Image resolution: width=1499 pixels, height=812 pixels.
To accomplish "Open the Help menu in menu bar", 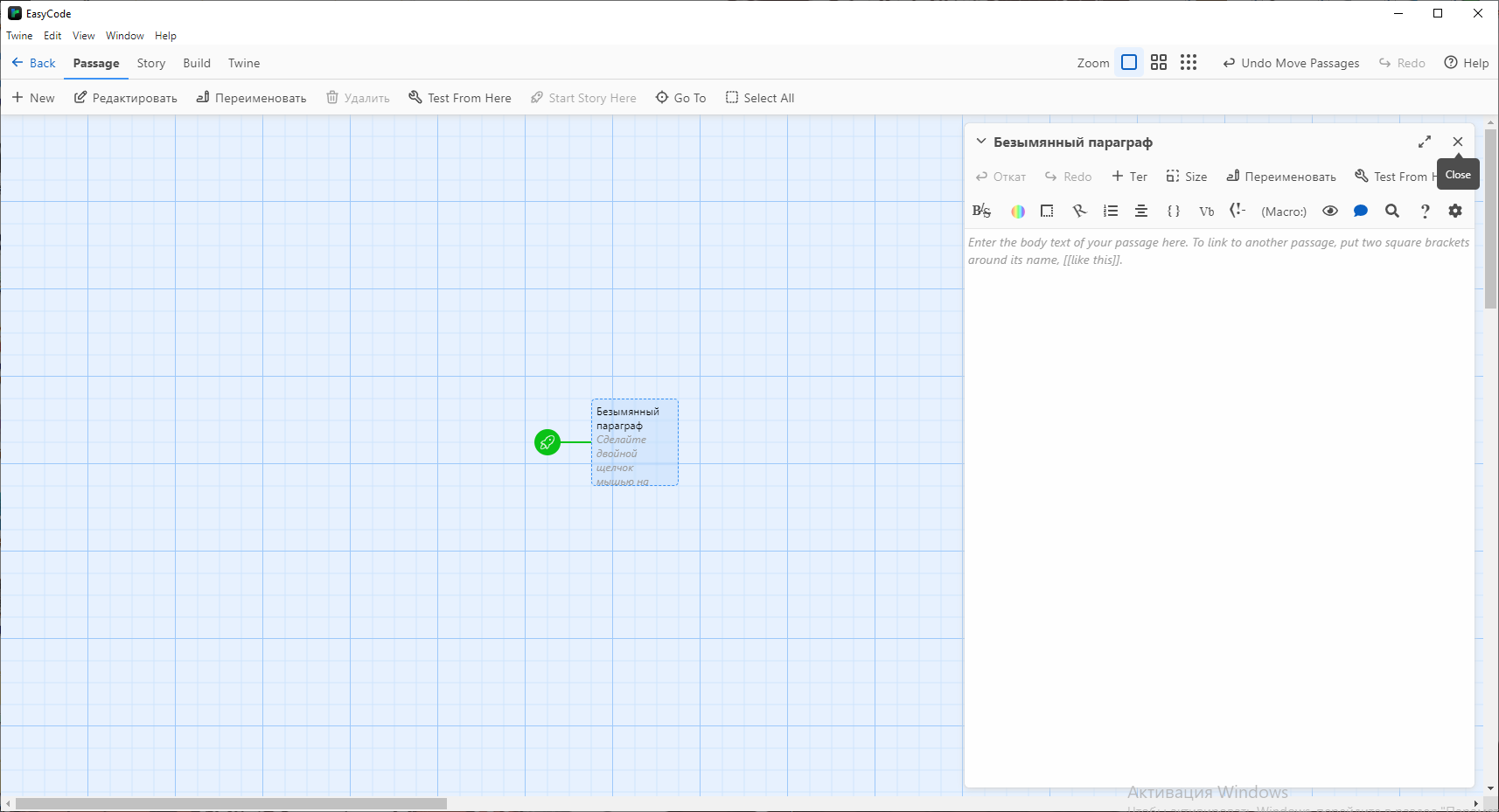I will [x=165, y=36].
